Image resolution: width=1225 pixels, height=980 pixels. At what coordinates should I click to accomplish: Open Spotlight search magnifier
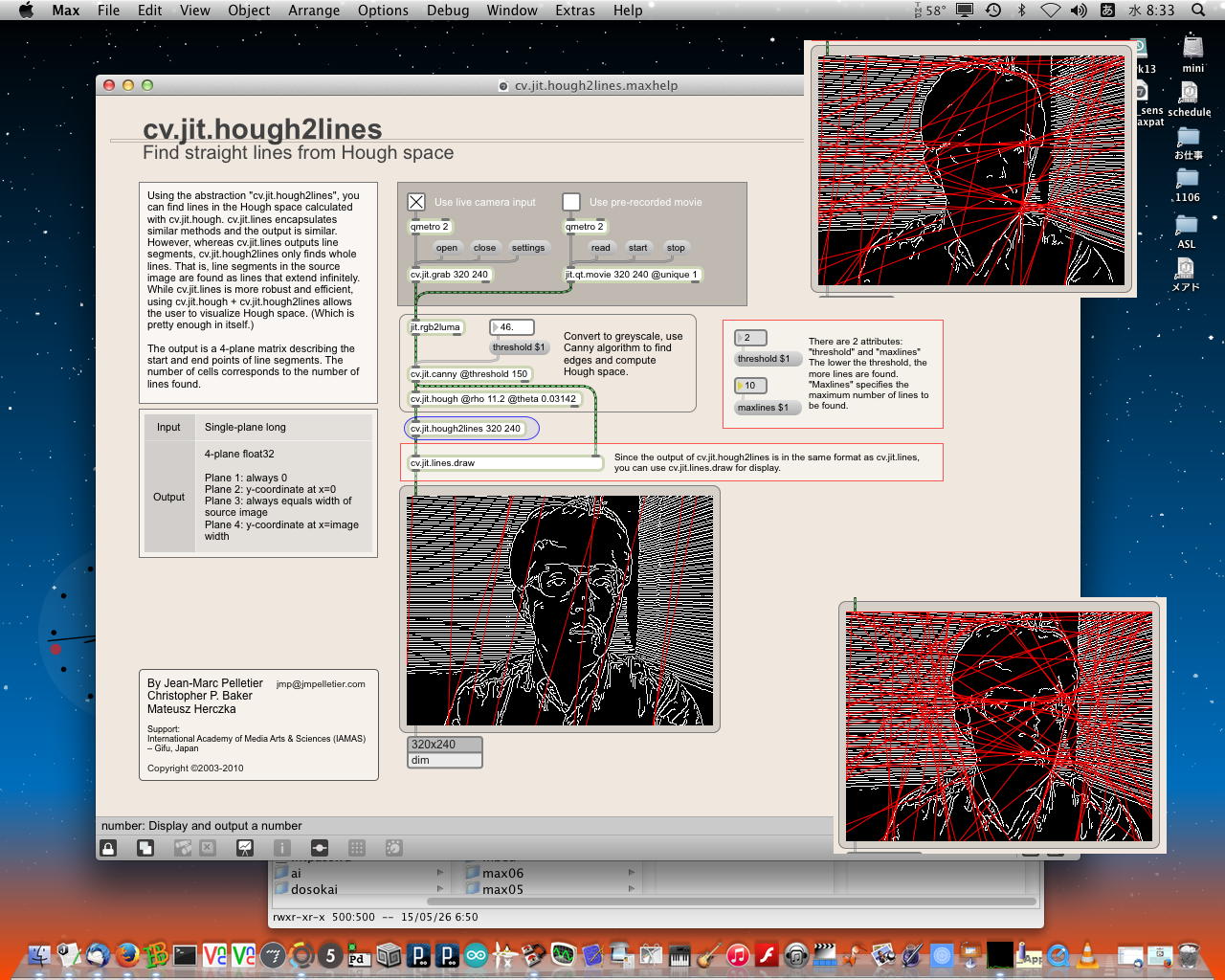[x=1198, y=11]
